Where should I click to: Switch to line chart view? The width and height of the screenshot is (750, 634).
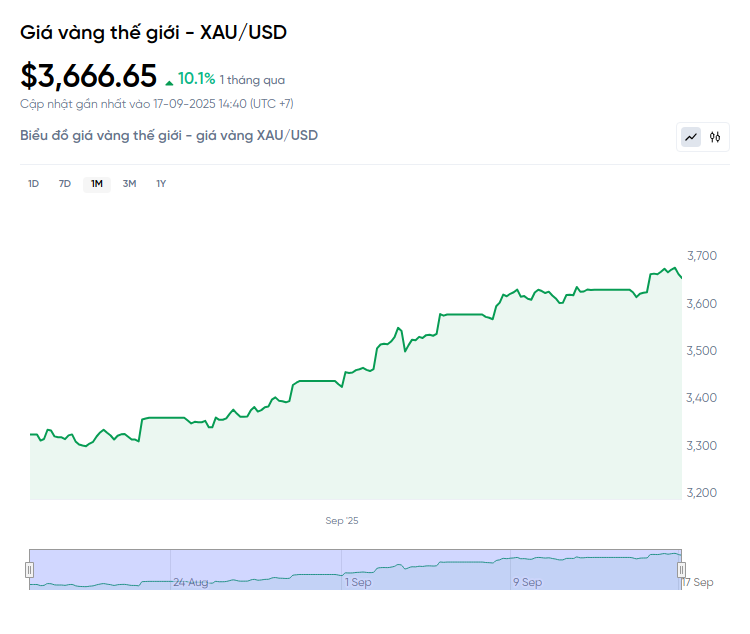[691, 137]
